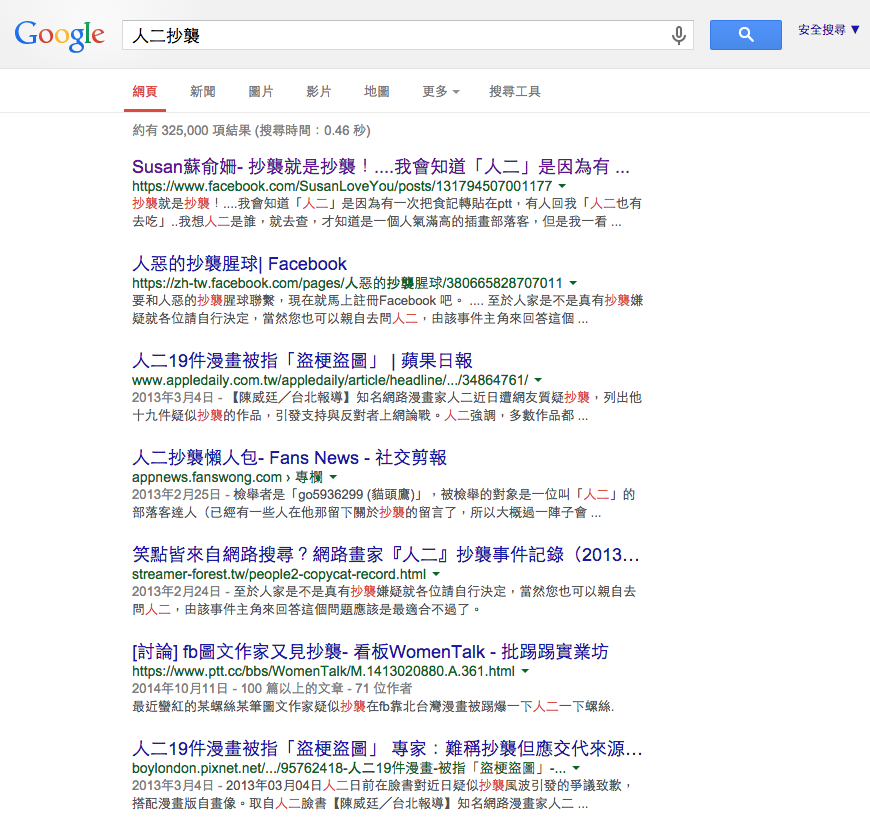
Task: Click the facebook.com/SusanLoveYou green URL
Action: tap(342, 186)
